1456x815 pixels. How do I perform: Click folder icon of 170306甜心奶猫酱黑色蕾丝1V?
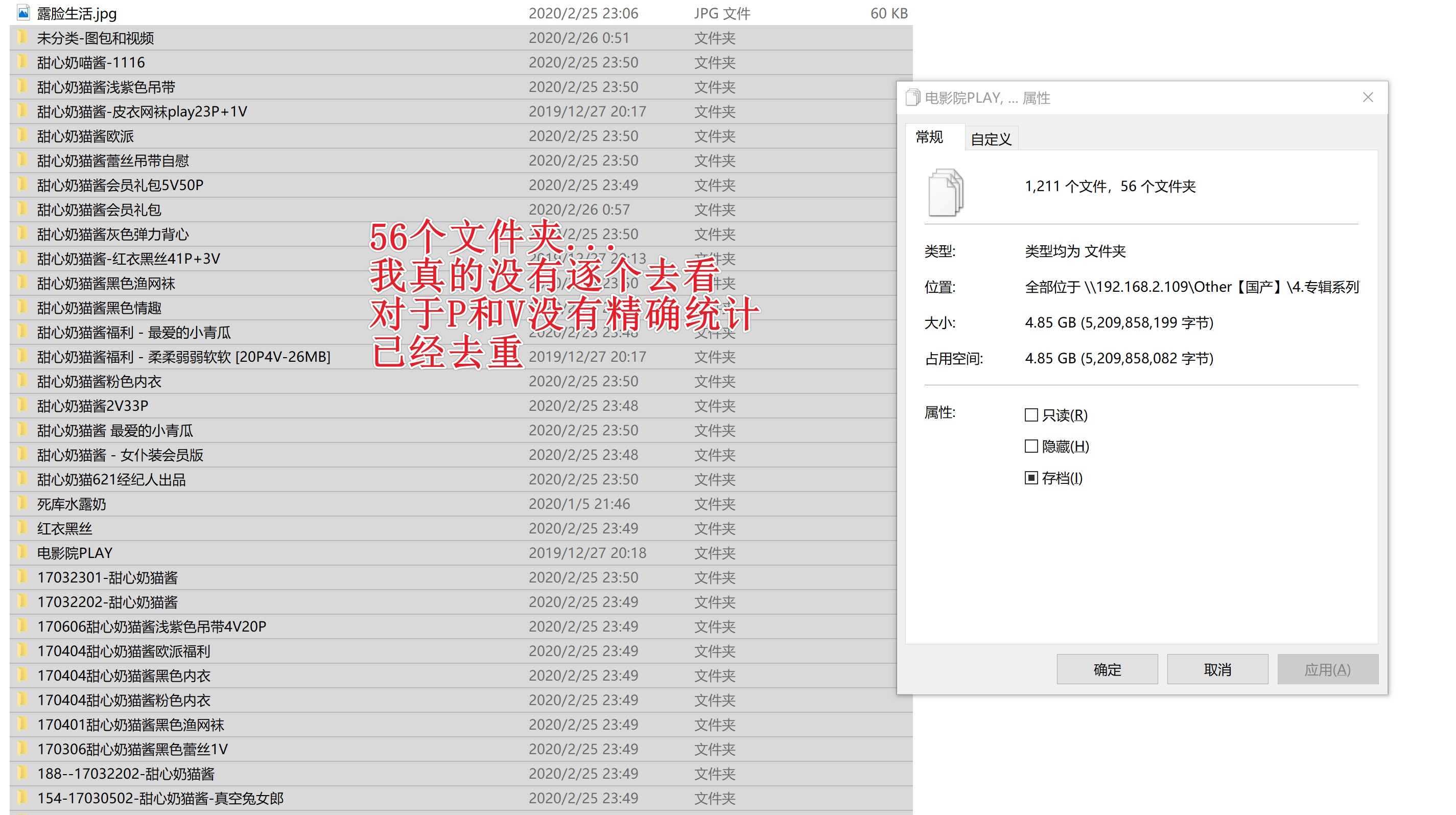point(23,749)
